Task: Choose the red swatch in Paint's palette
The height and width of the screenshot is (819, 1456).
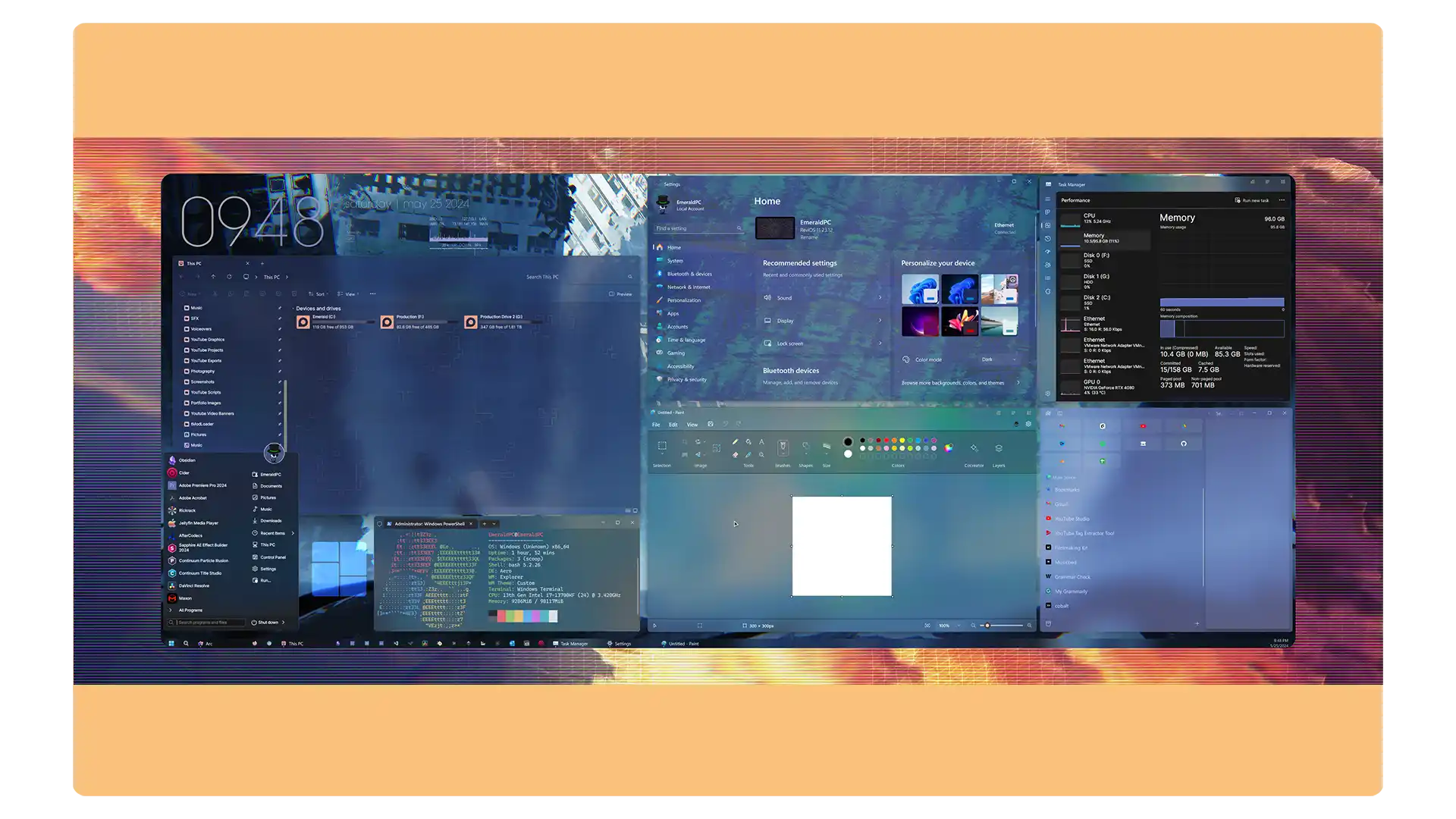Action: (886, 441)
